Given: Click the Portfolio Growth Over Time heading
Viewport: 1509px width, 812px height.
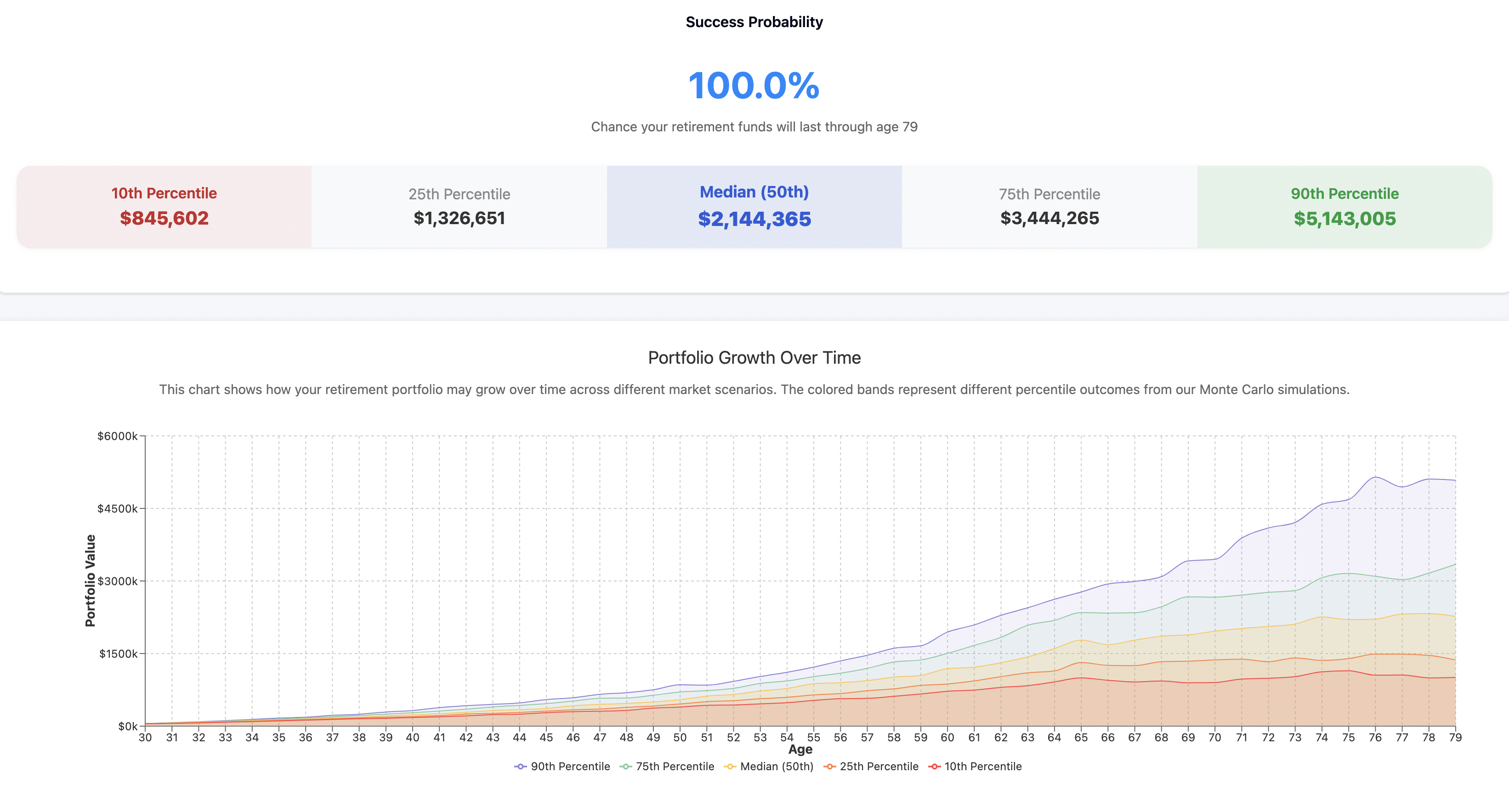Looking at the screenshot, I should pos(754,358).
